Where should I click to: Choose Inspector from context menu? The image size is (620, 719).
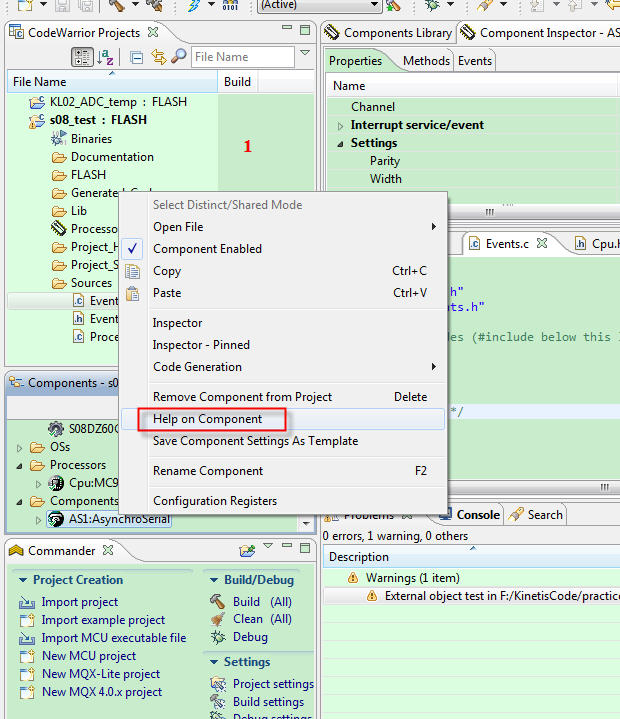(283, 323)
